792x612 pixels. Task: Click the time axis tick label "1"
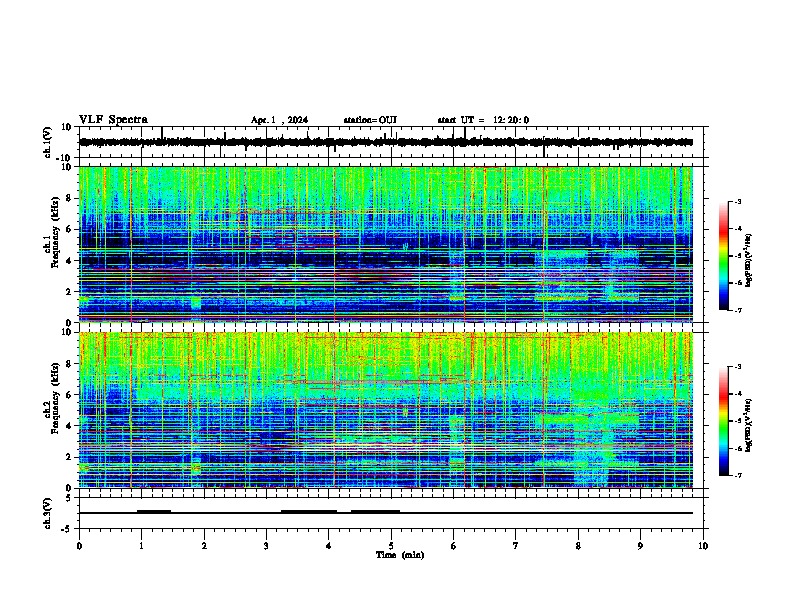coord(141,546)
